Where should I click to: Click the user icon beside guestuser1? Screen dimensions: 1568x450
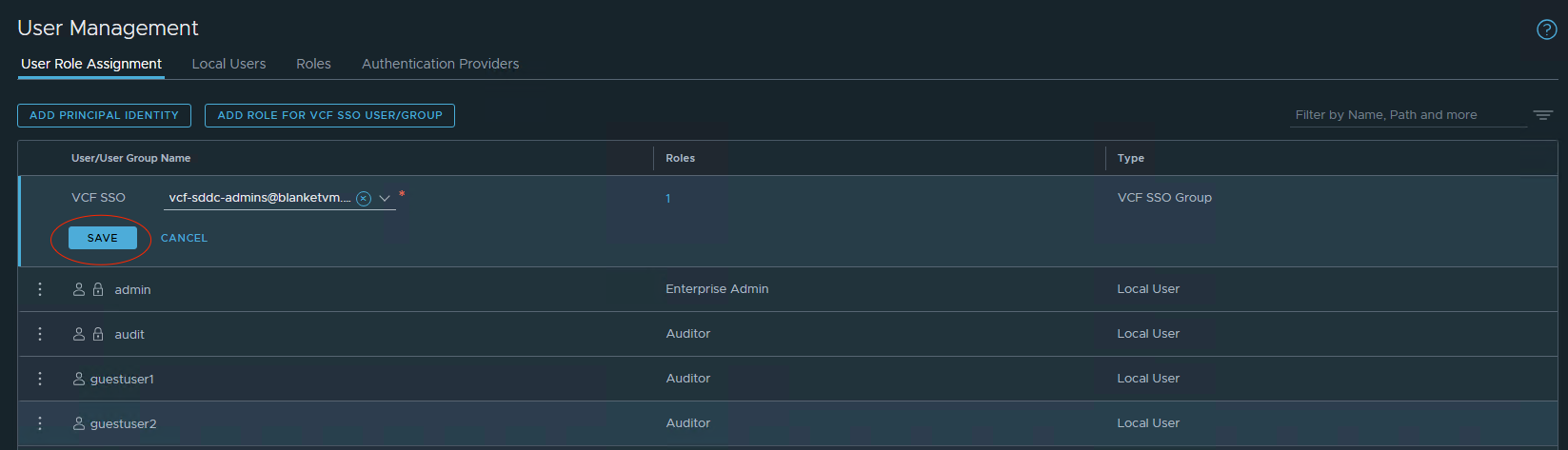79,379
